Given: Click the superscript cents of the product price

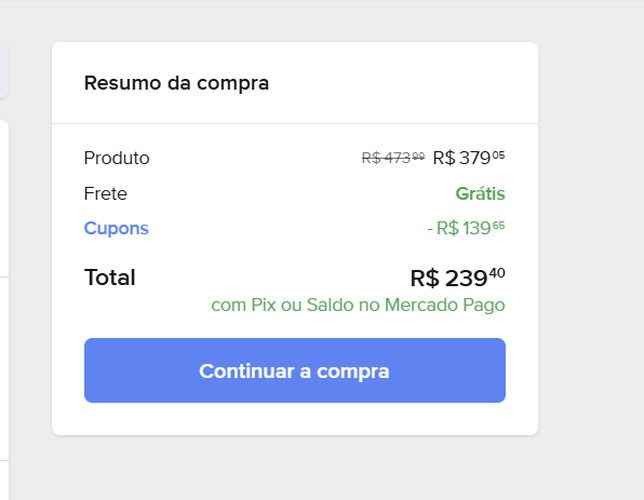Looking at the screenshot, I should (498, 154).
